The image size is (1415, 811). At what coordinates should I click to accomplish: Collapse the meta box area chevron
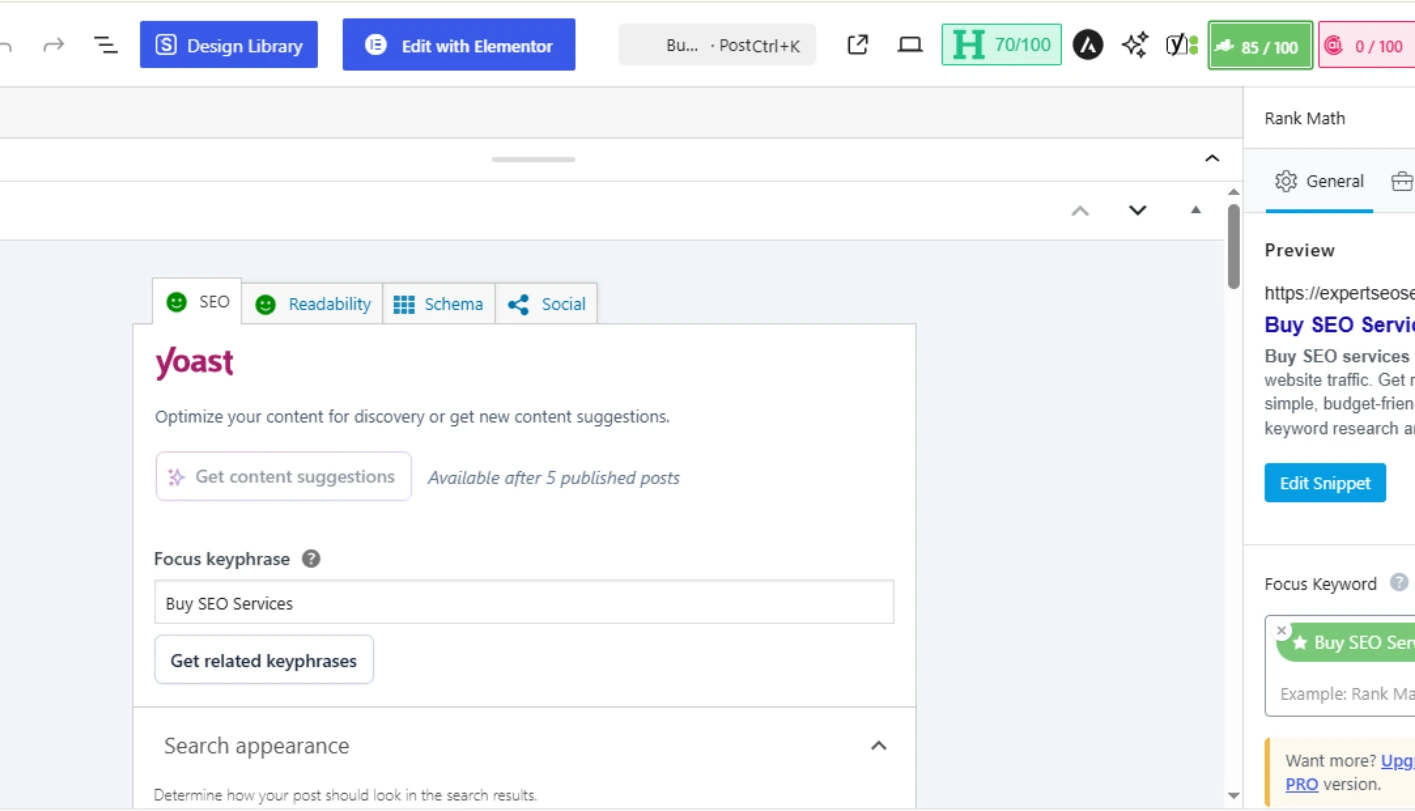tap(1212, 159)
